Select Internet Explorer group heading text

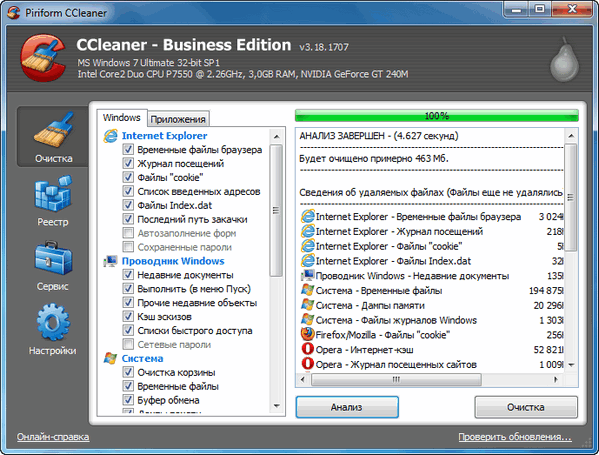coord(164,136)
